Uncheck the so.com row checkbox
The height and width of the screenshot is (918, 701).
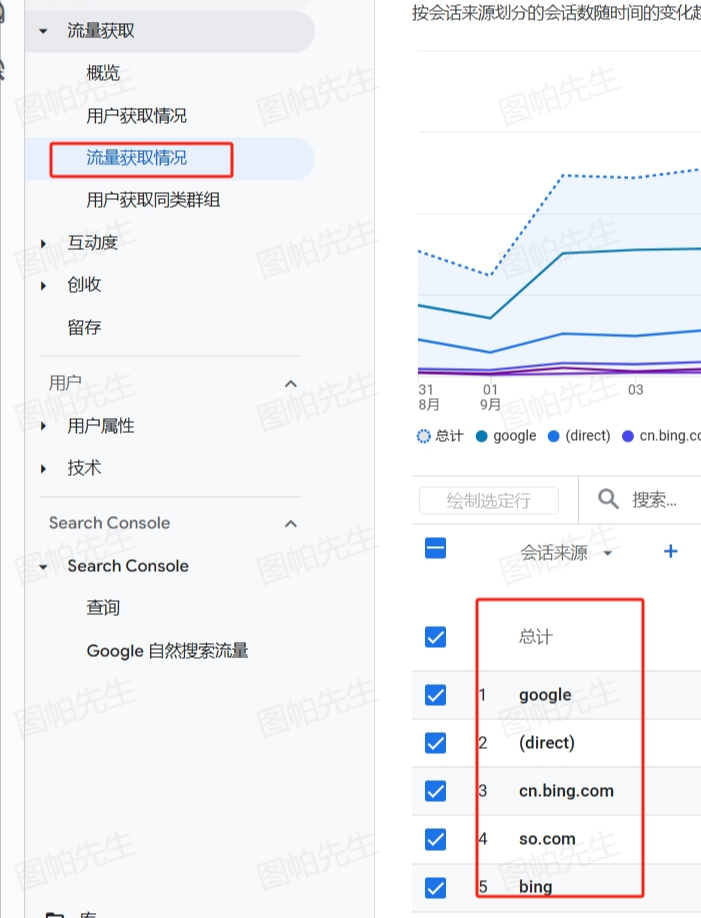(x=435, y=839)
